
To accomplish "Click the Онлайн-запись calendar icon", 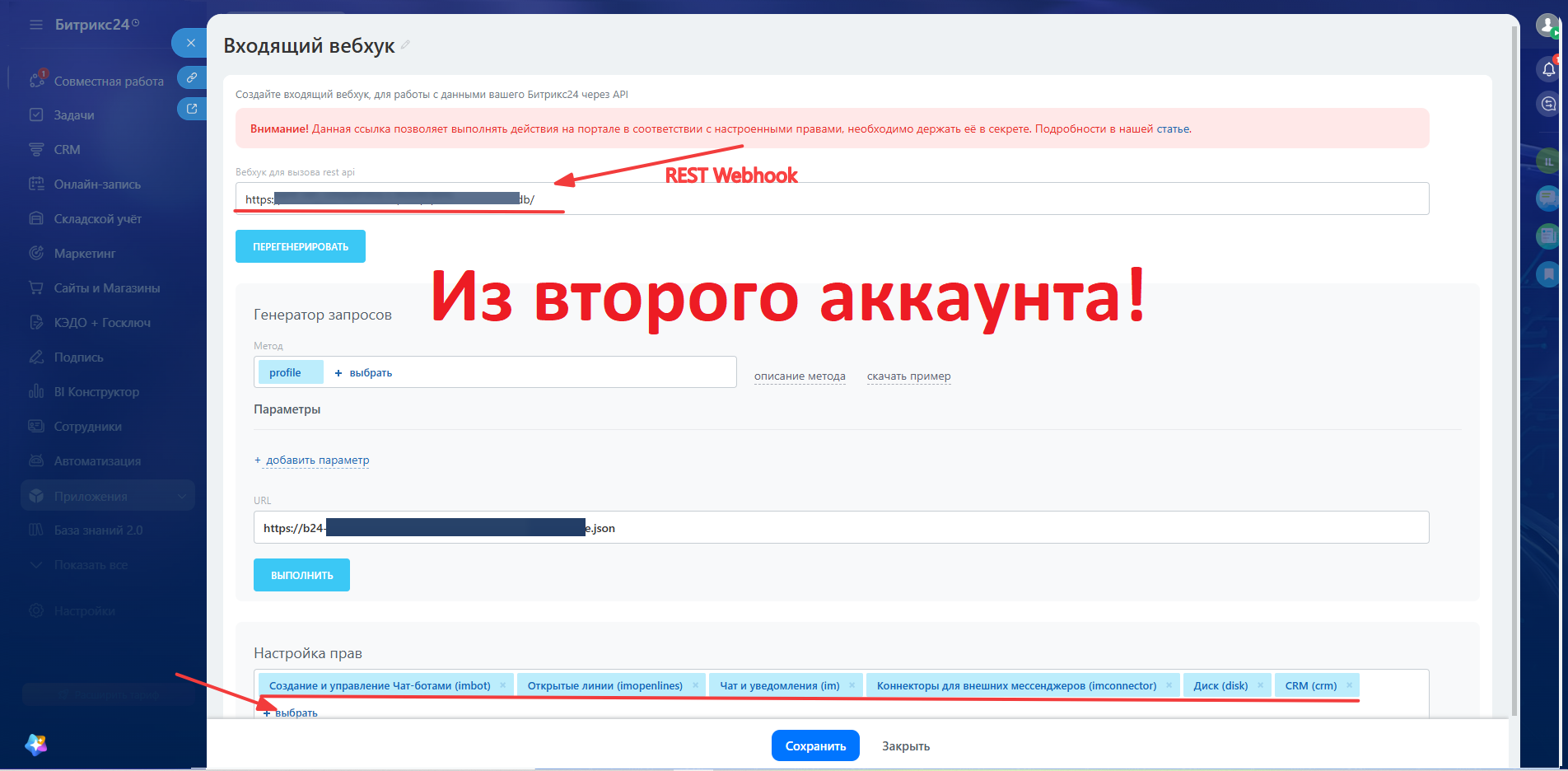I will 36,185.
